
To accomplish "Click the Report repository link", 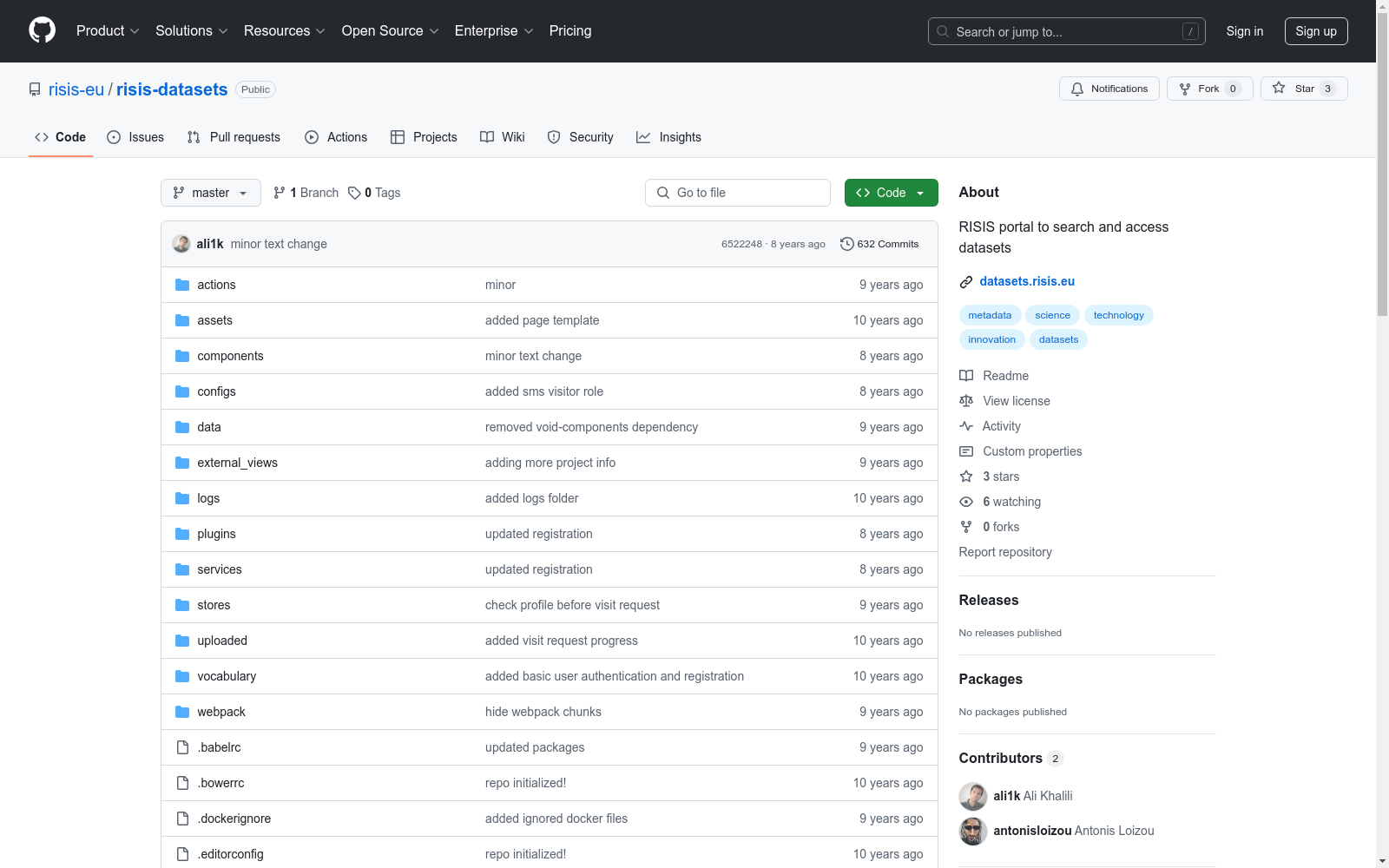I will click(1005, 552).
